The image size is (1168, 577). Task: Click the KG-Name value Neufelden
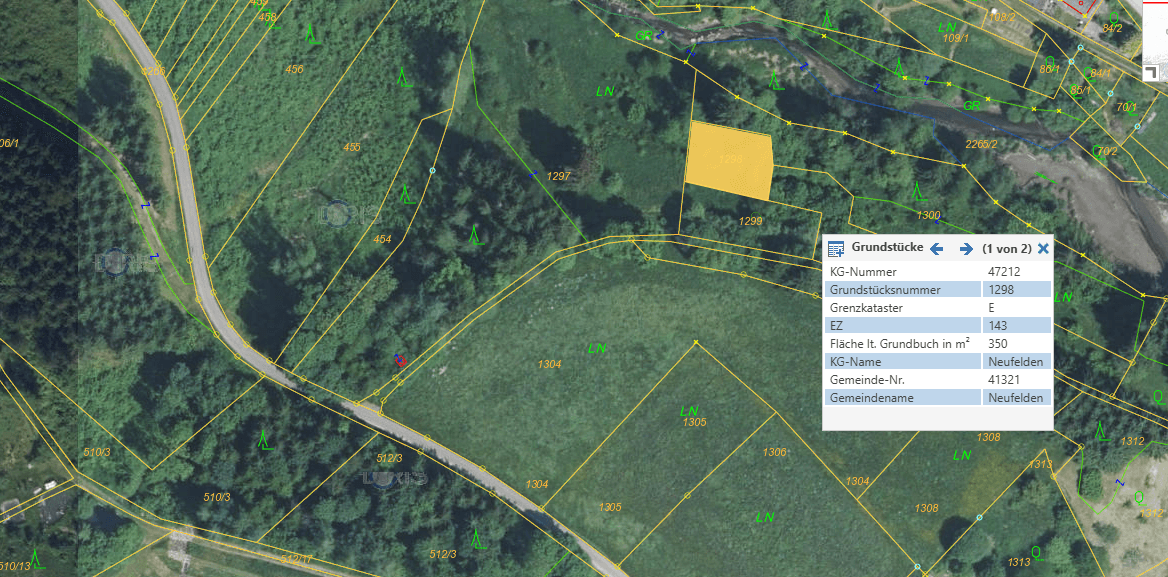(1014, 361)
